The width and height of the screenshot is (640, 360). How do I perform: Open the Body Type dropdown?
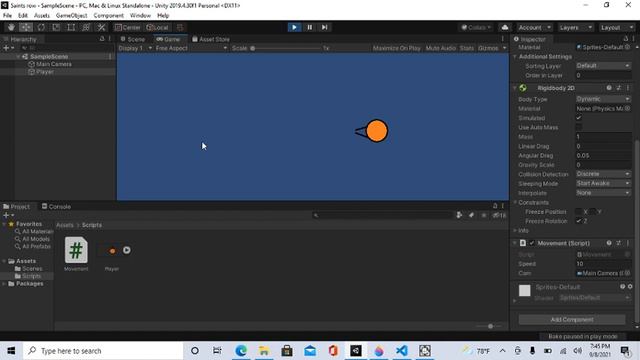point(603,99)
